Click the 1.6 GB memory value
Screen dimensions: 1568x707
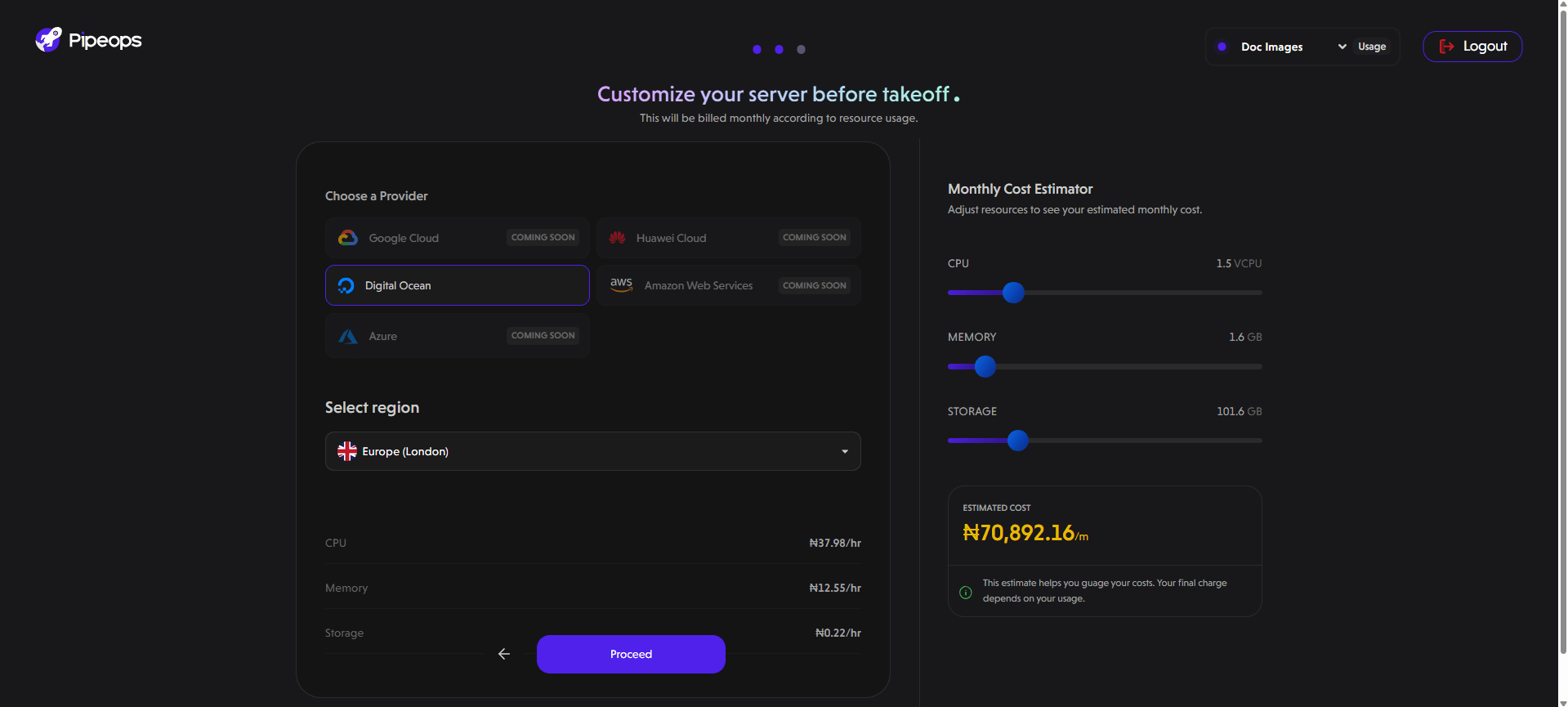point(1245,337)
